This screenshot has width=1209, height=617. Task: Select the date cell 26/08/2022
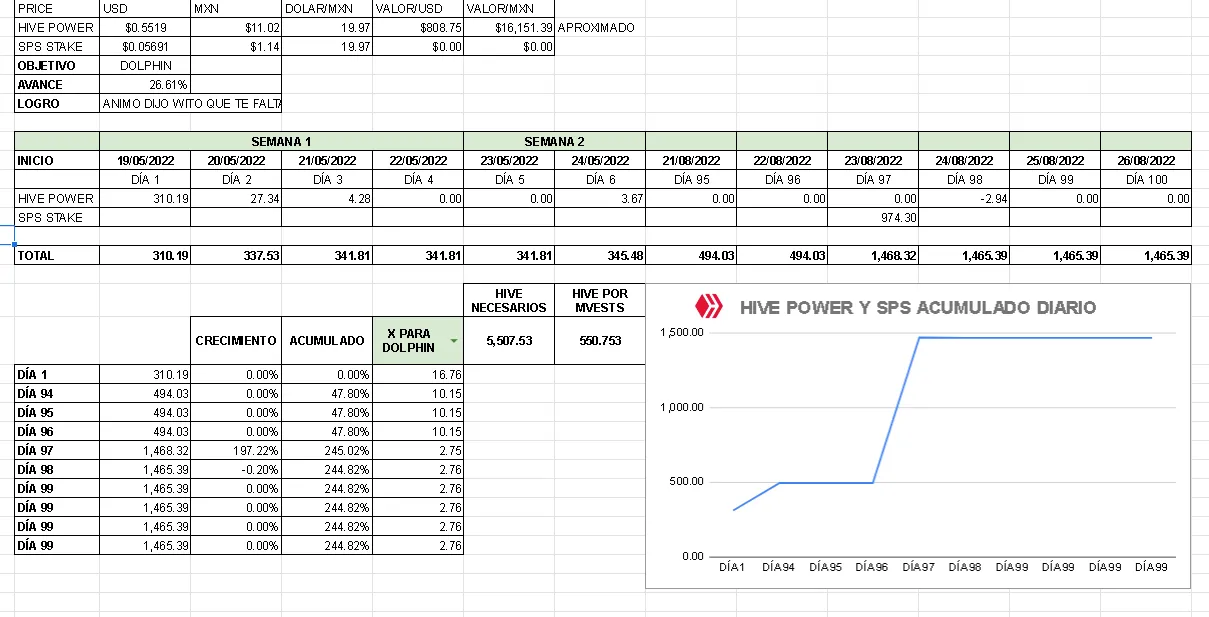[x=1146, y=160]
